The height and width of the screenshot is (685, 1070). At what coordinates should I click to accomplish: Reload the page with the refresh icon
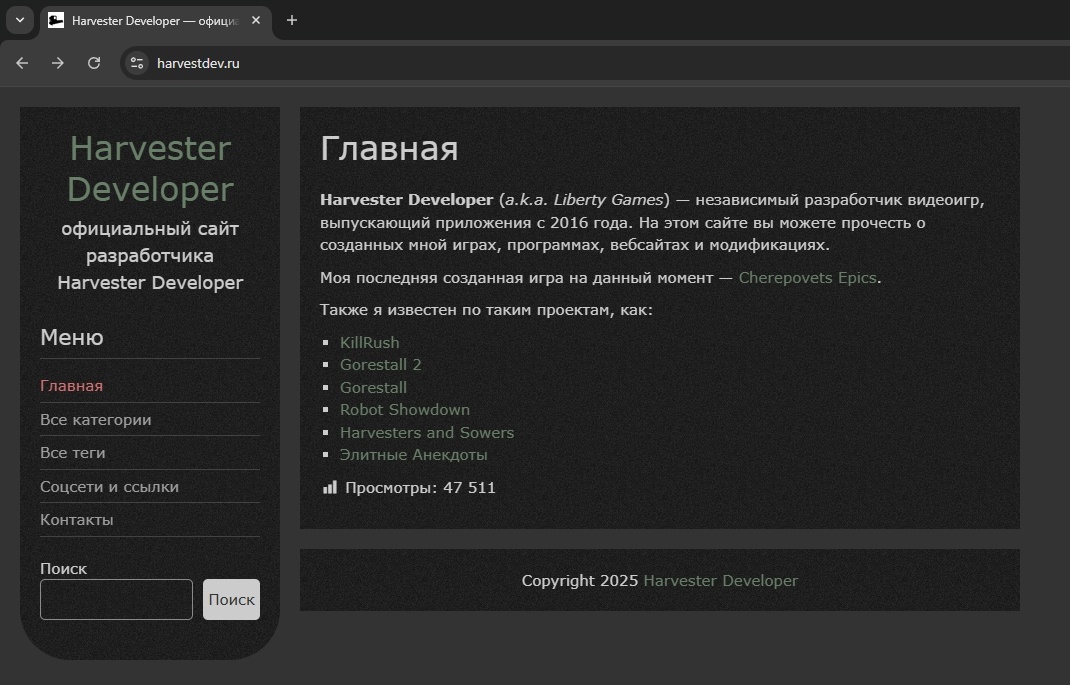pos(94,63)
